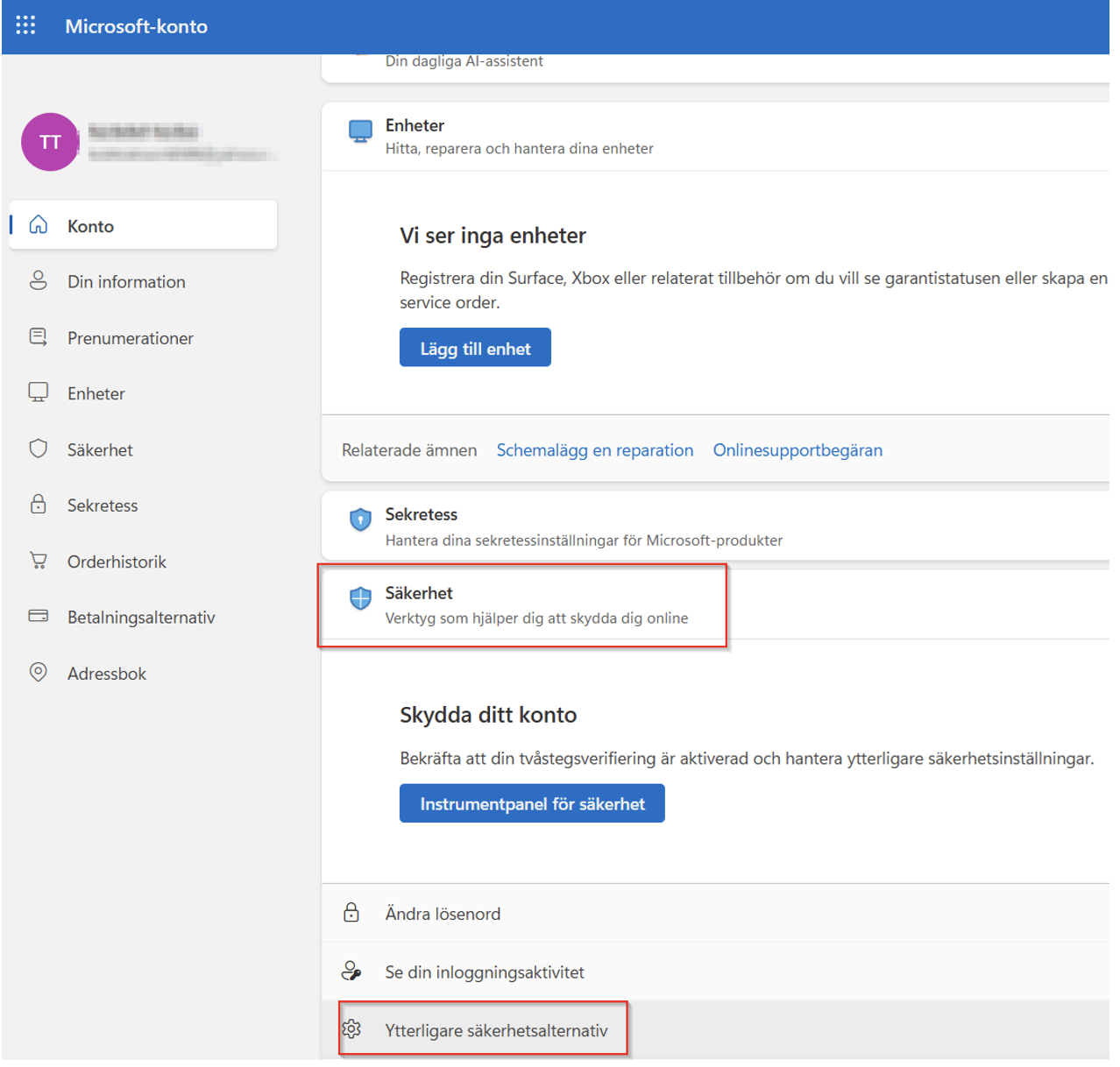
Task: Click the Sekretess card shield icon
Action: [x=360, y=519]
